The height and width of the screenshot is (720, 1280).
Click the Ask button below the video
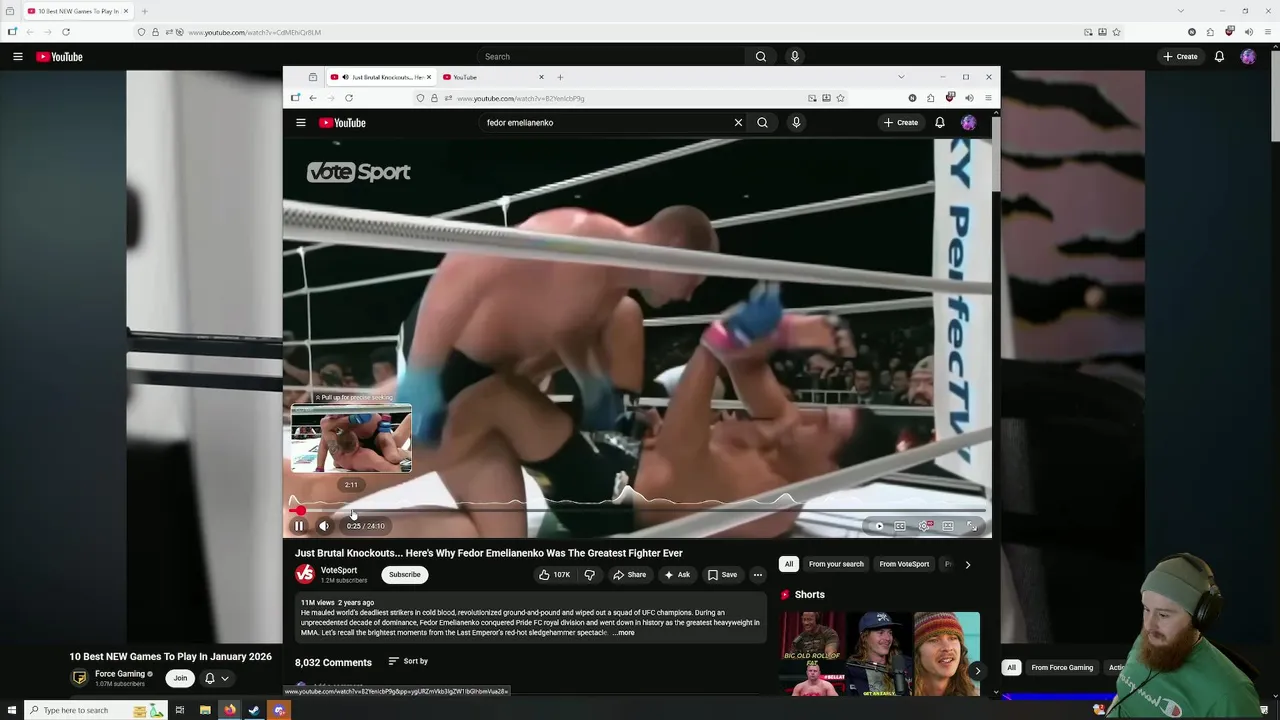(677, 575)
